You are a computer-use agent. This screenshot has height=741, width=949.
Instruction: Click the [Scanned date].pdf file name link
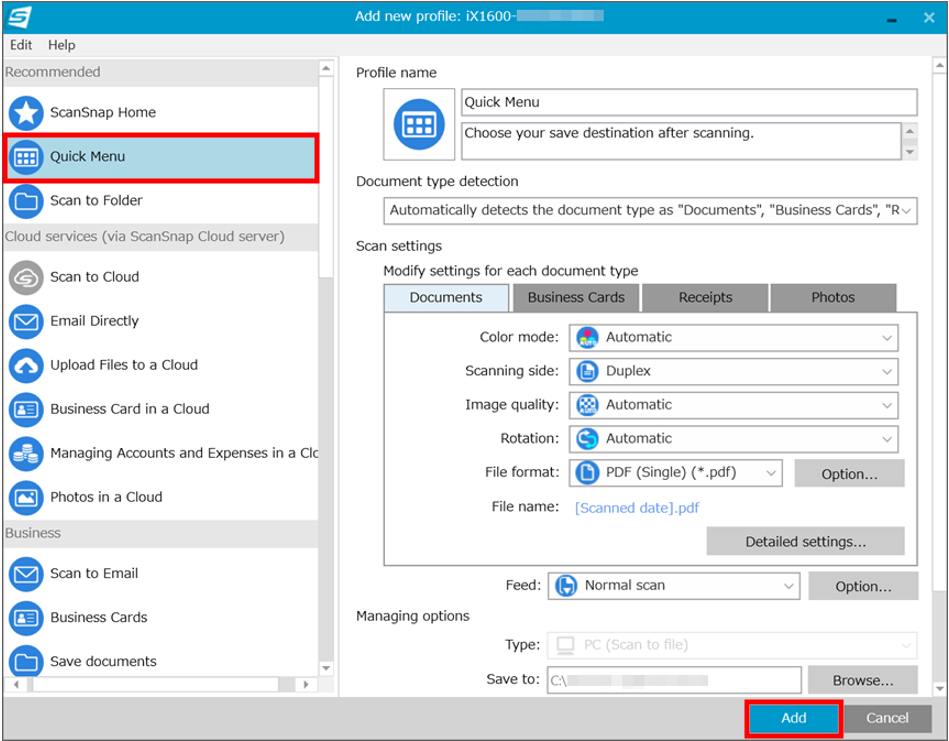637,508
